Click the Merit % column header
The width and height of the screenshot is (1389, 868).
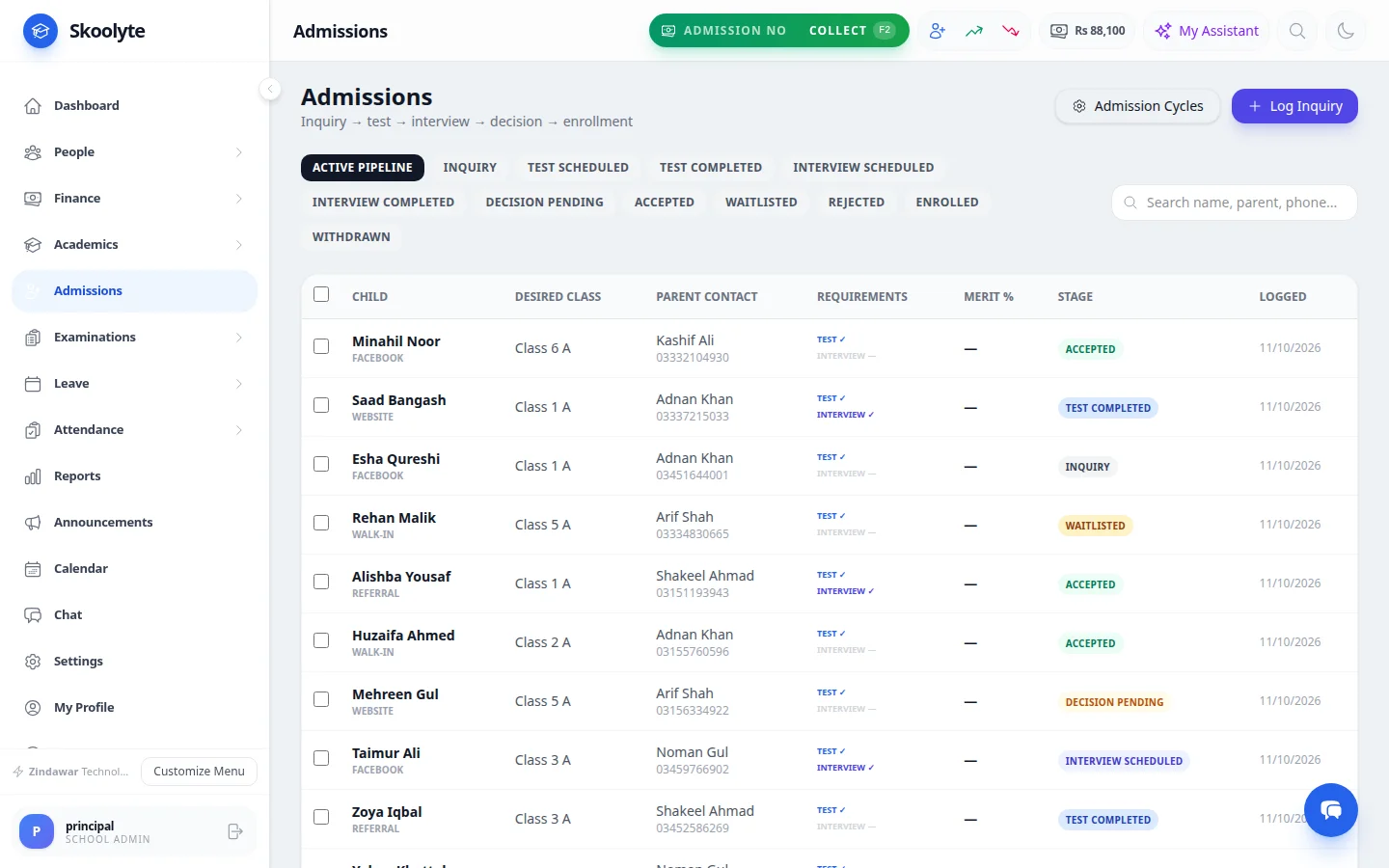(x=988, y=297)
